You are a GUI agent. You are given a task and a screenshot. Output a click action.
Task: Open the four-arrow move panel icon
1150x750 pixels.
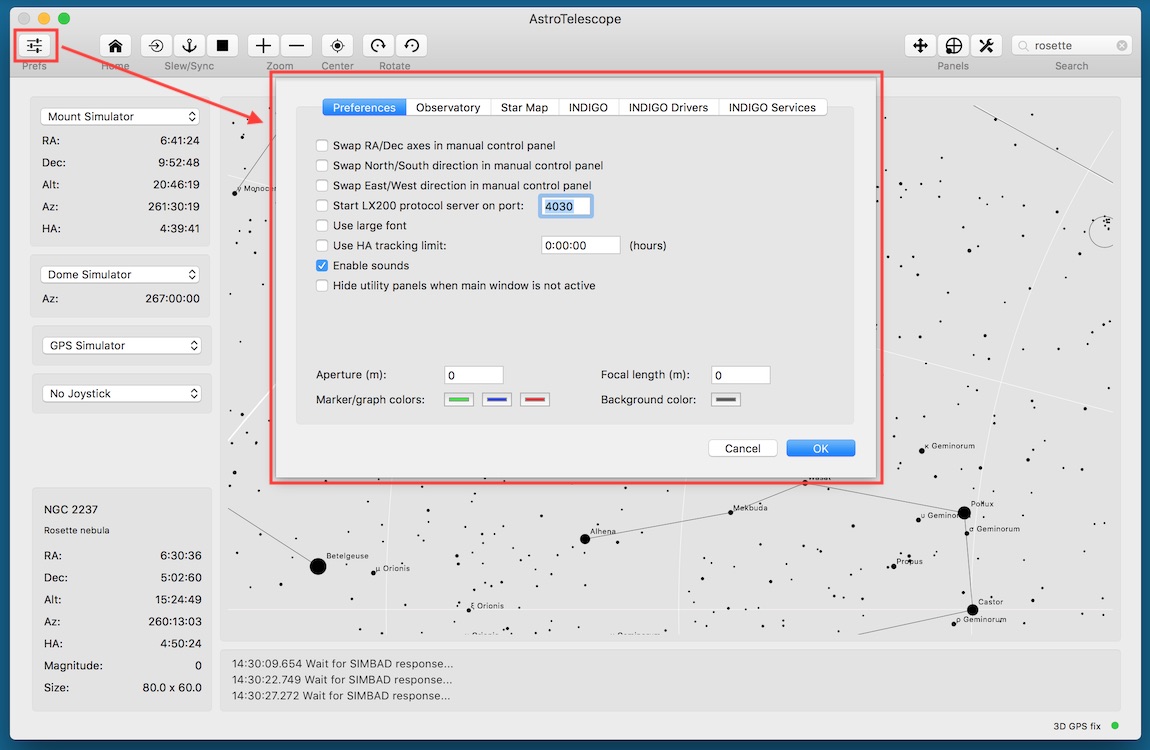(920, 45)
